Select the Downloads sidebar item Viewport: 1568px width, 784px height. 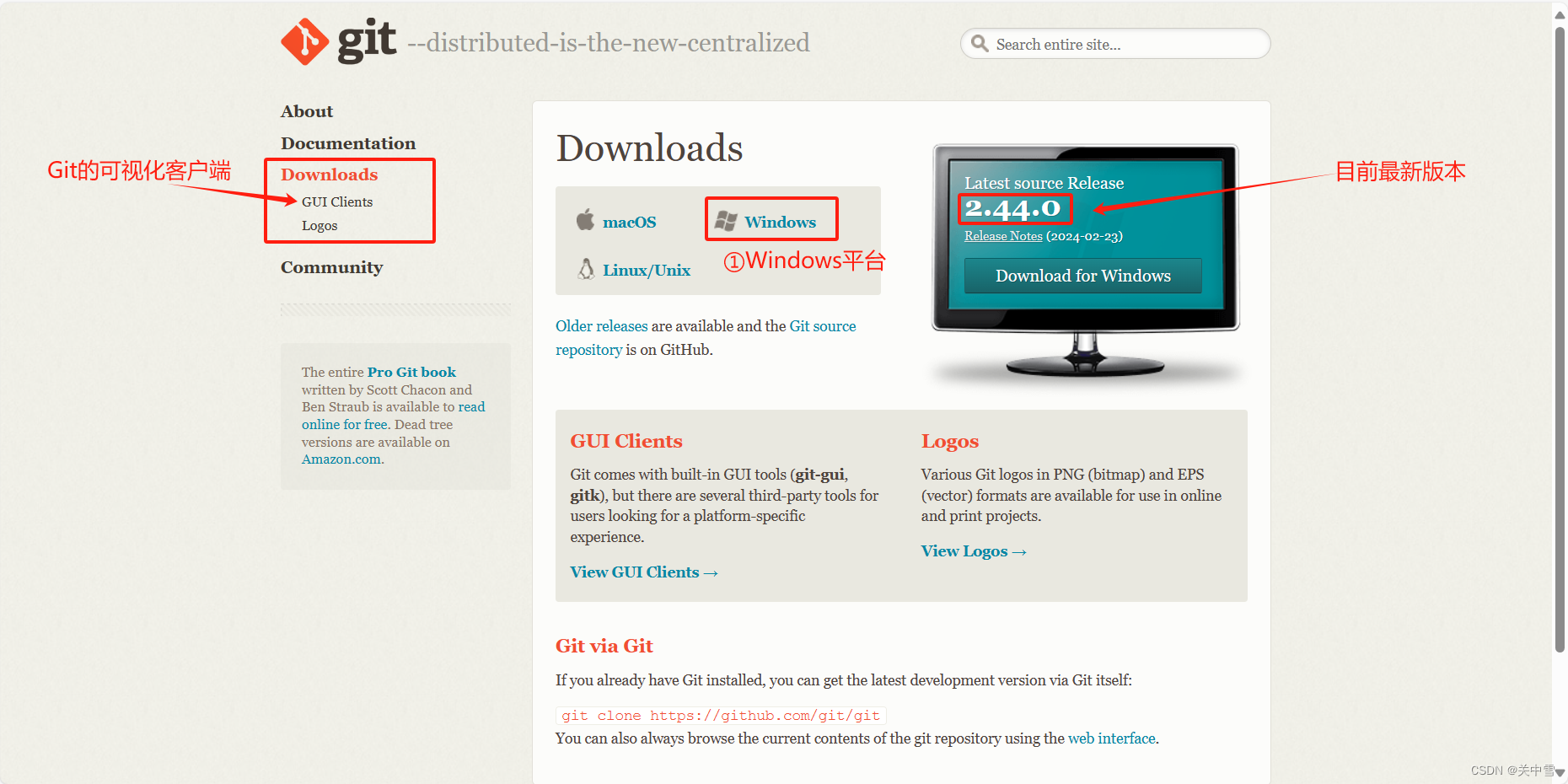click(329, 175)
